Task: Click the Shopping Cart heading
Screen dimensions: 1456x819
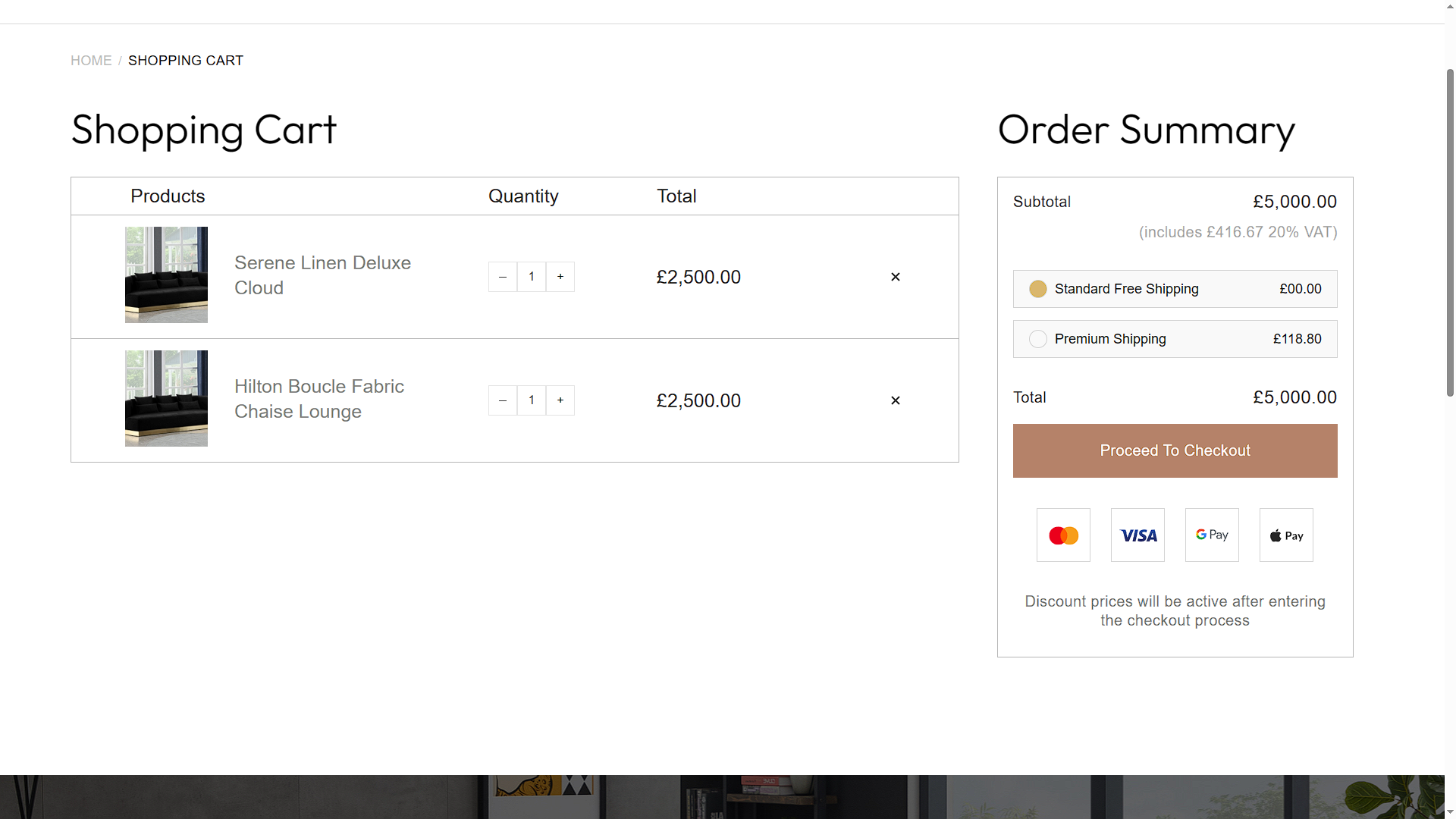Action: (x=203, y=129)
